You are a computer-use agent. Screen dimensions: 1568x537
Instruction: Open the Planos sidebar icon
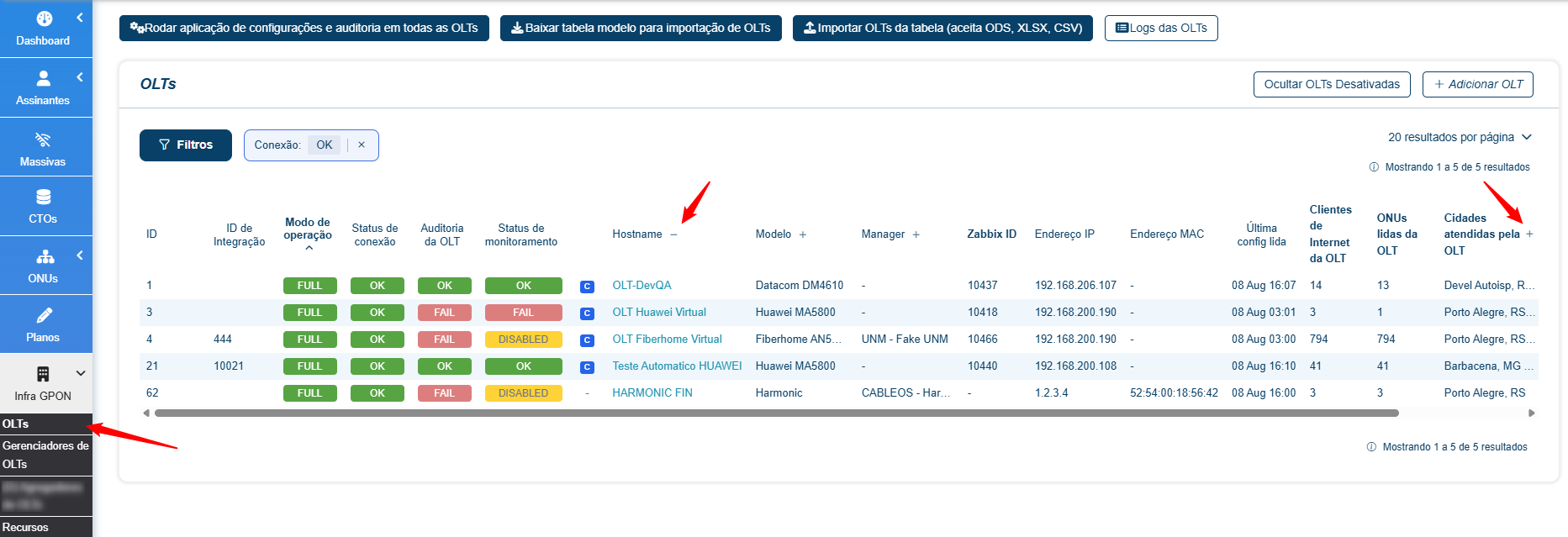click(x=45, y=316)
